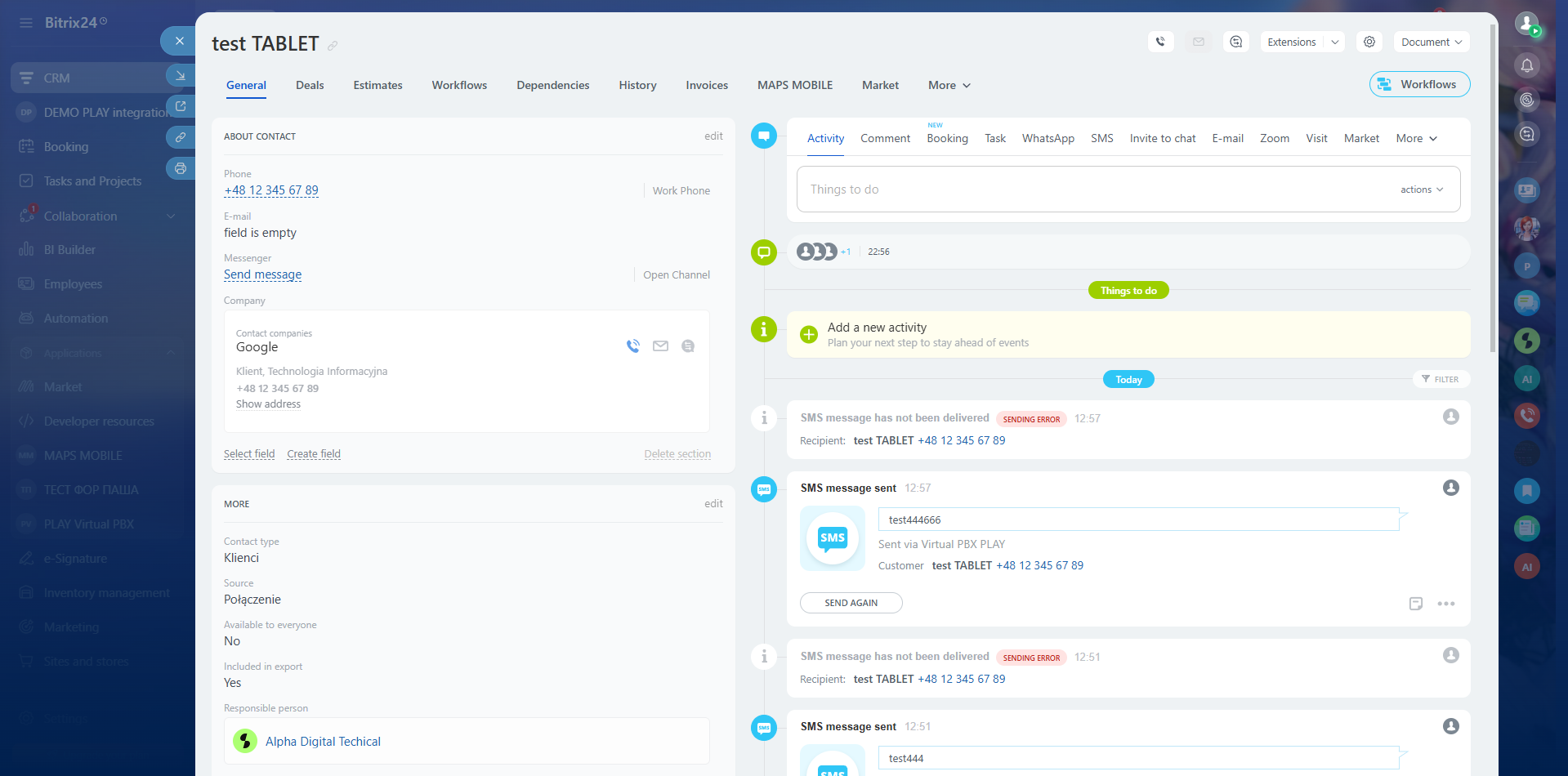The width and height of the screenshot is (1568, 776).
Task: Click the copy link icon beside contact title
Action: (x=333, y=46)
